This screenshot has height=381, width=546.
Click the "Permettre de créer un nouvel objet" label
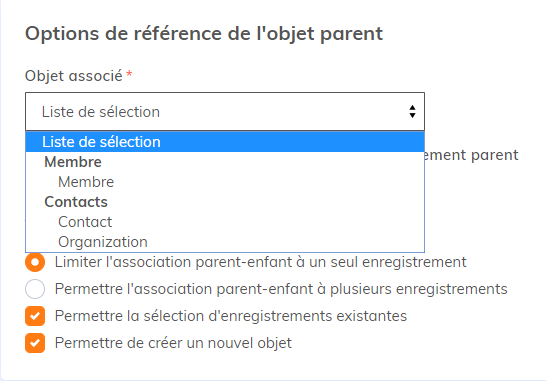(x=173, y=343)
